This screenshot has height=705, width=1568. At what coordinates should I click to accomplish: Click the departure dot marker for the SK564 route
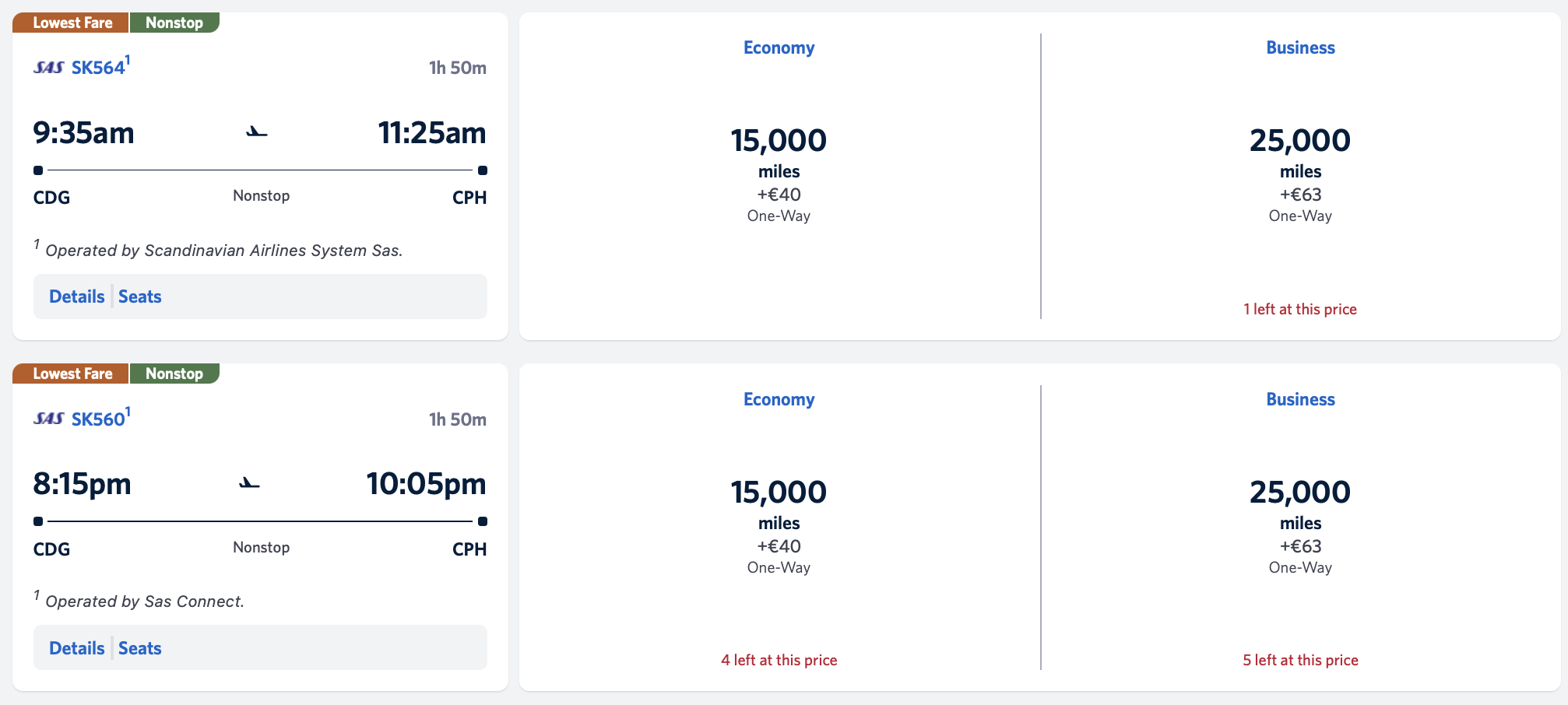pyautogui.click(x=37, y=170)
